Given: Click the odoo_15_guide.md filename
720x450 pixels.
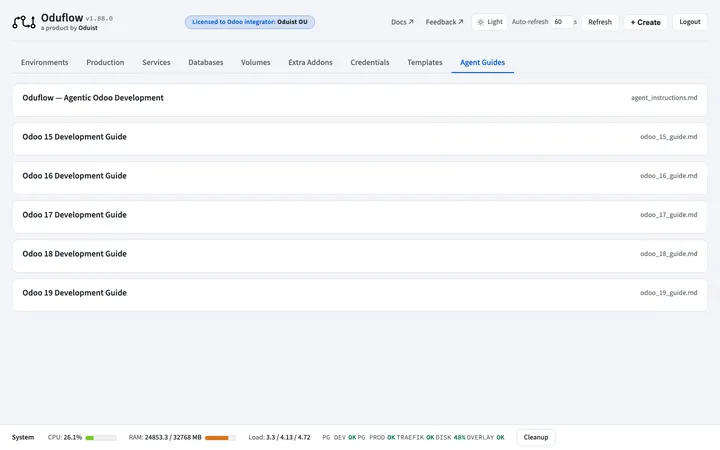Looking at the screenshot, I should click(x=669, y=137).
